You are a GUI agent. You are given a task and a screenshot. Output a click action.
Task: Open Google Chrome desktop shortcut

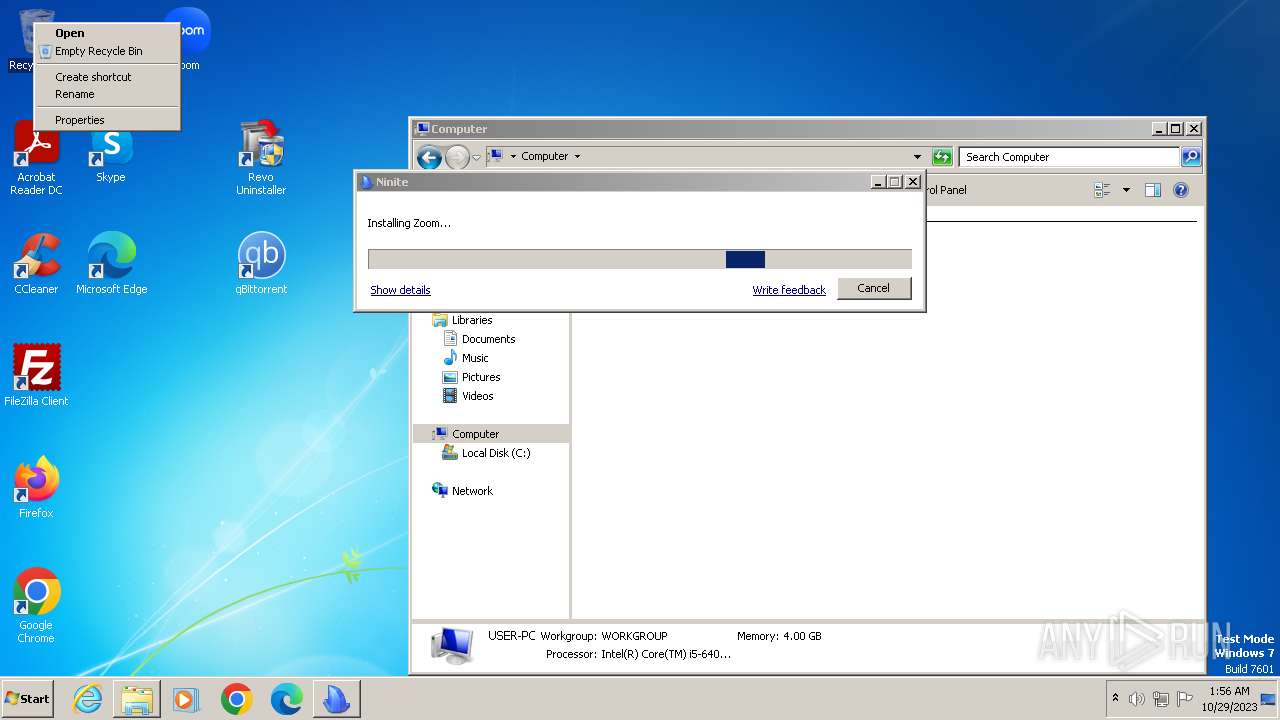tap(36, 606)
